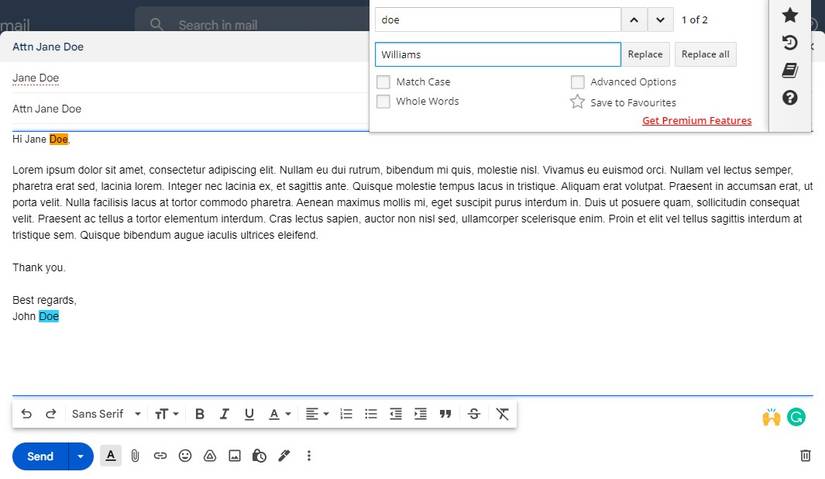Open the text size dropdown
The image size is (825, 479).
[x=167, y=414]
